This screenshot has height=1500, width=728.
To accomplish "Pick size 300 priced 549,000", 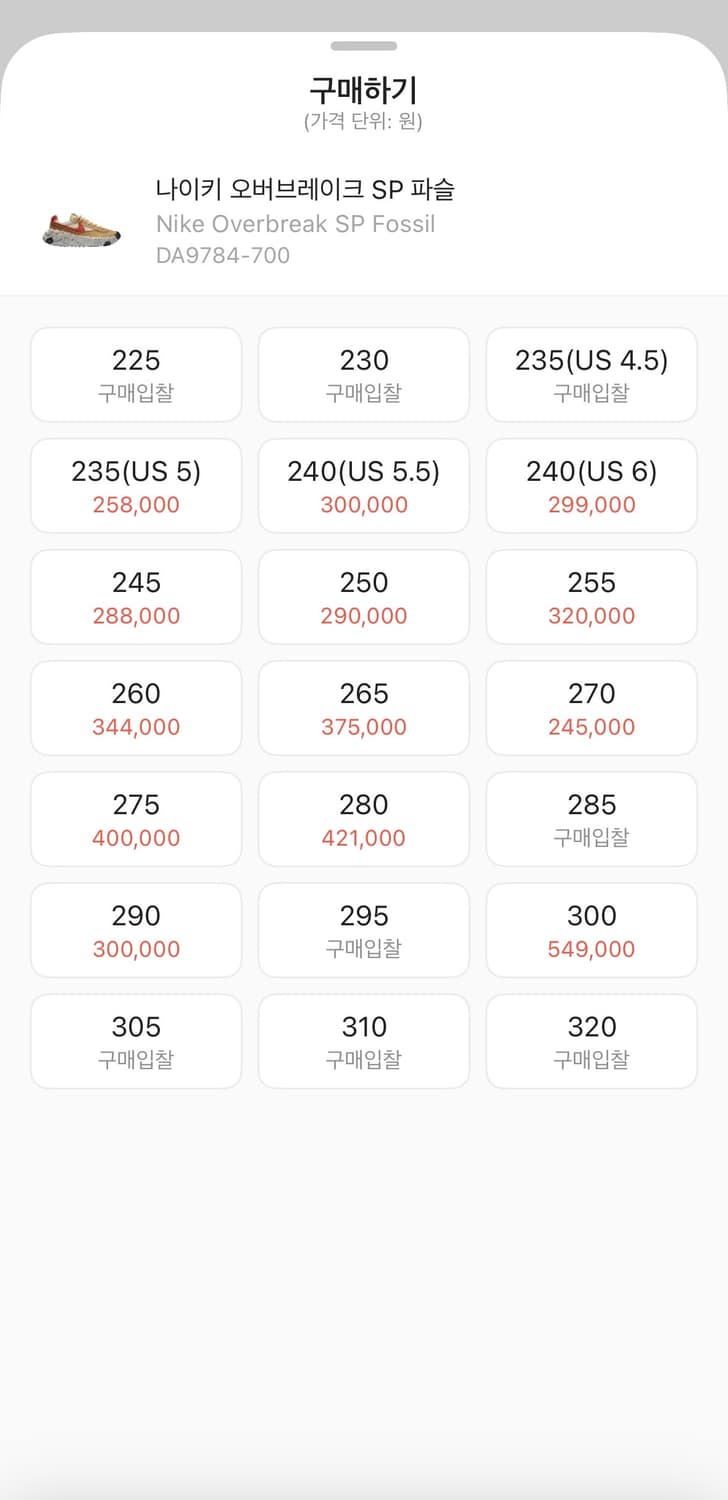I will point(591,930).
